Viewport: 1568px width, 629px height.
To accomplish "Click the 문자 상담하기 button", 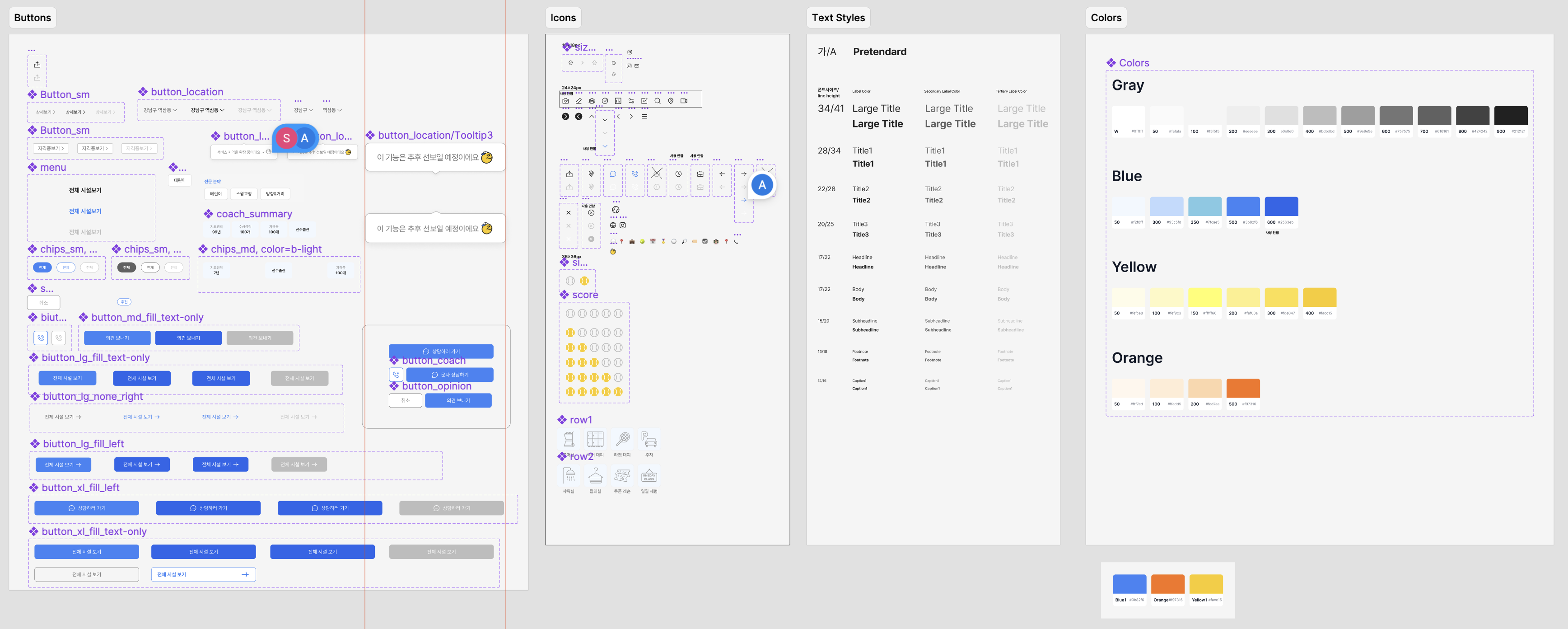I will coord(449,375).
